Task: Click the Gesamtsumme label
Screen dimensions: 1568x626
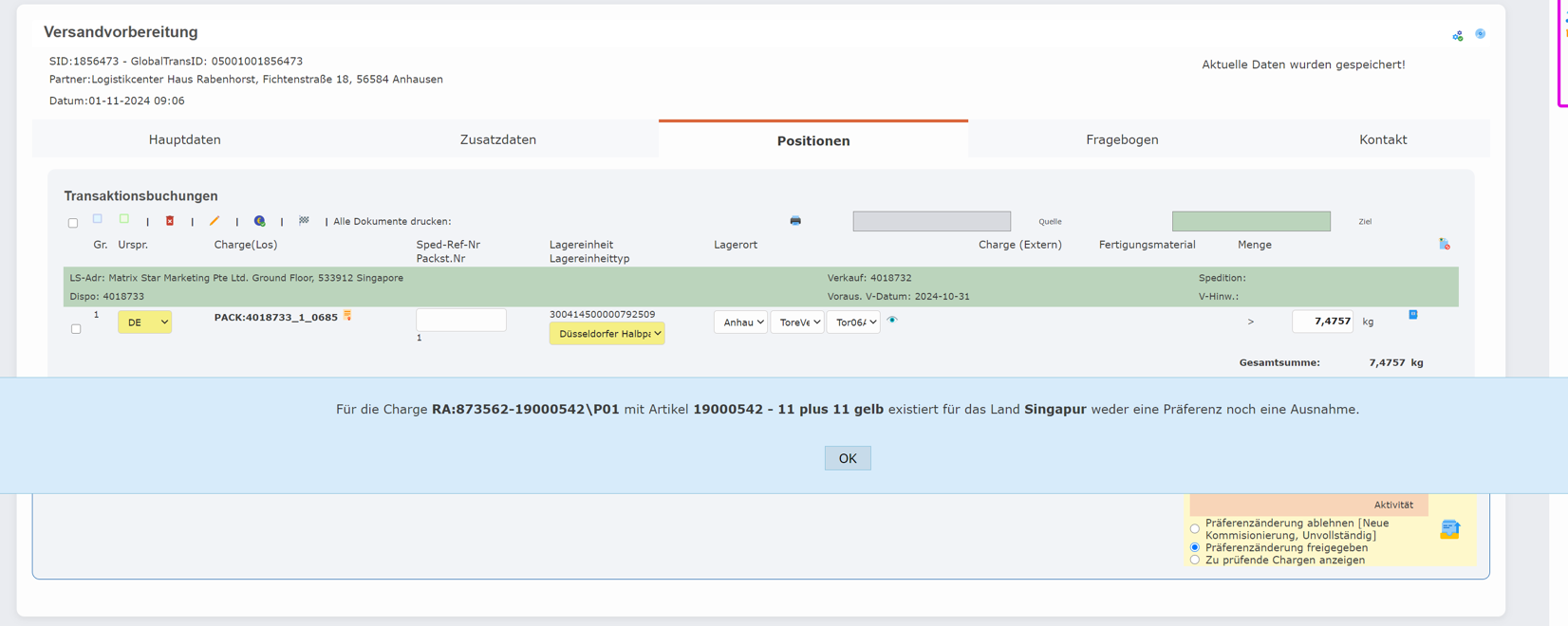Action: [1279, 362]
